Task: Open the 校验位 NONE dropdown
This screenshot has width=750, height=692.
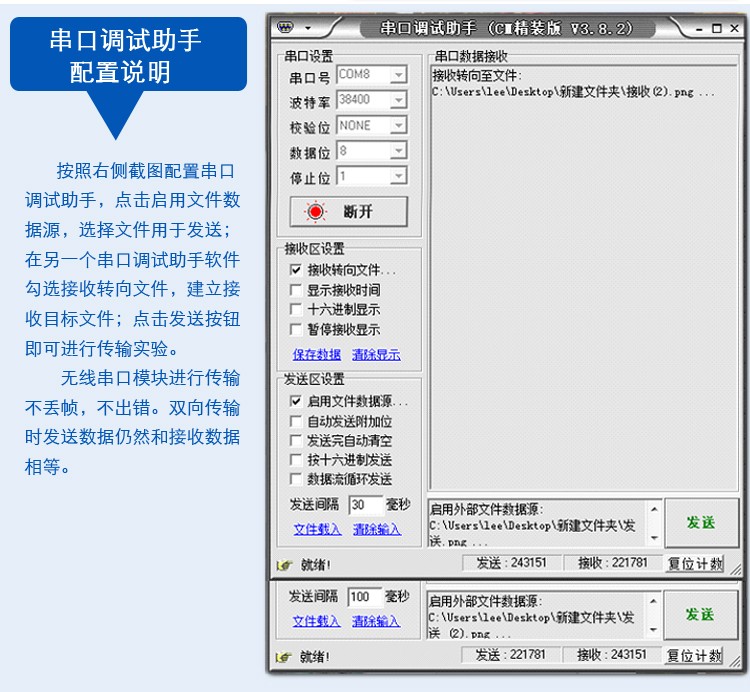Action: click(398, 126)
